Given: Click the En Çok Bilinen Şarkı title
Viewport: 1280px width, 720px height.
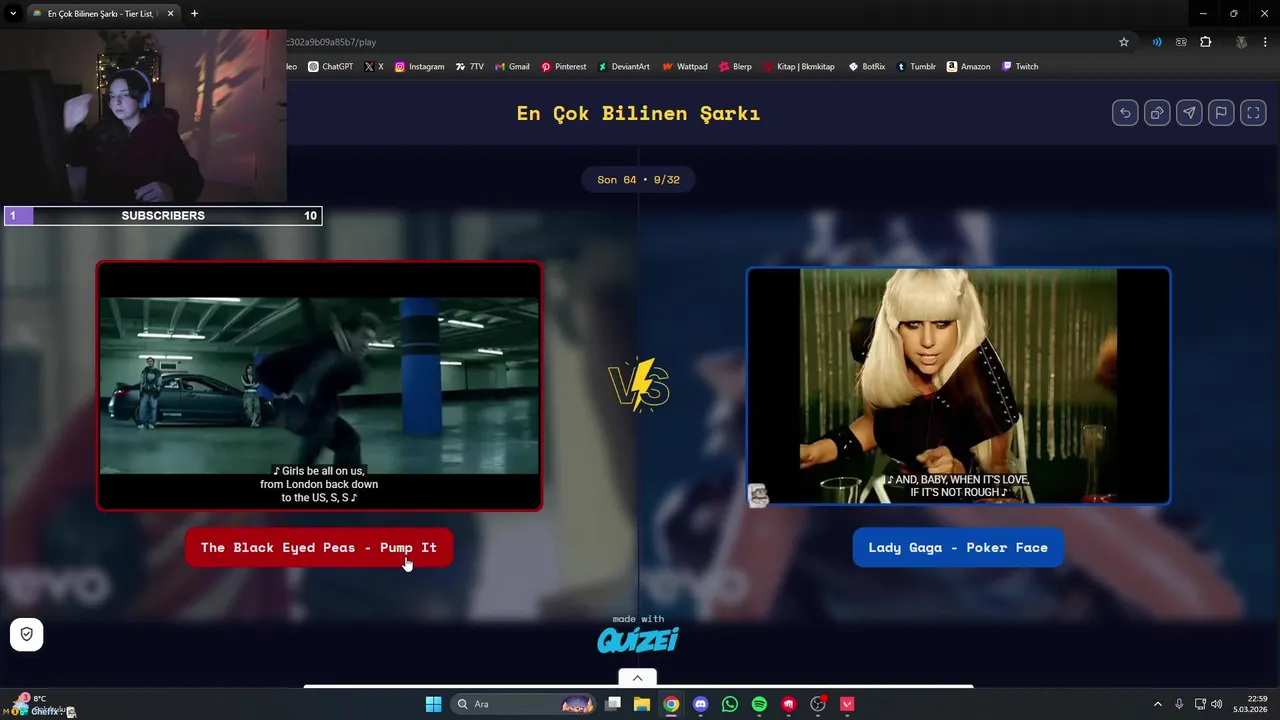Looking at the screenshot, I should click(638, 113).
